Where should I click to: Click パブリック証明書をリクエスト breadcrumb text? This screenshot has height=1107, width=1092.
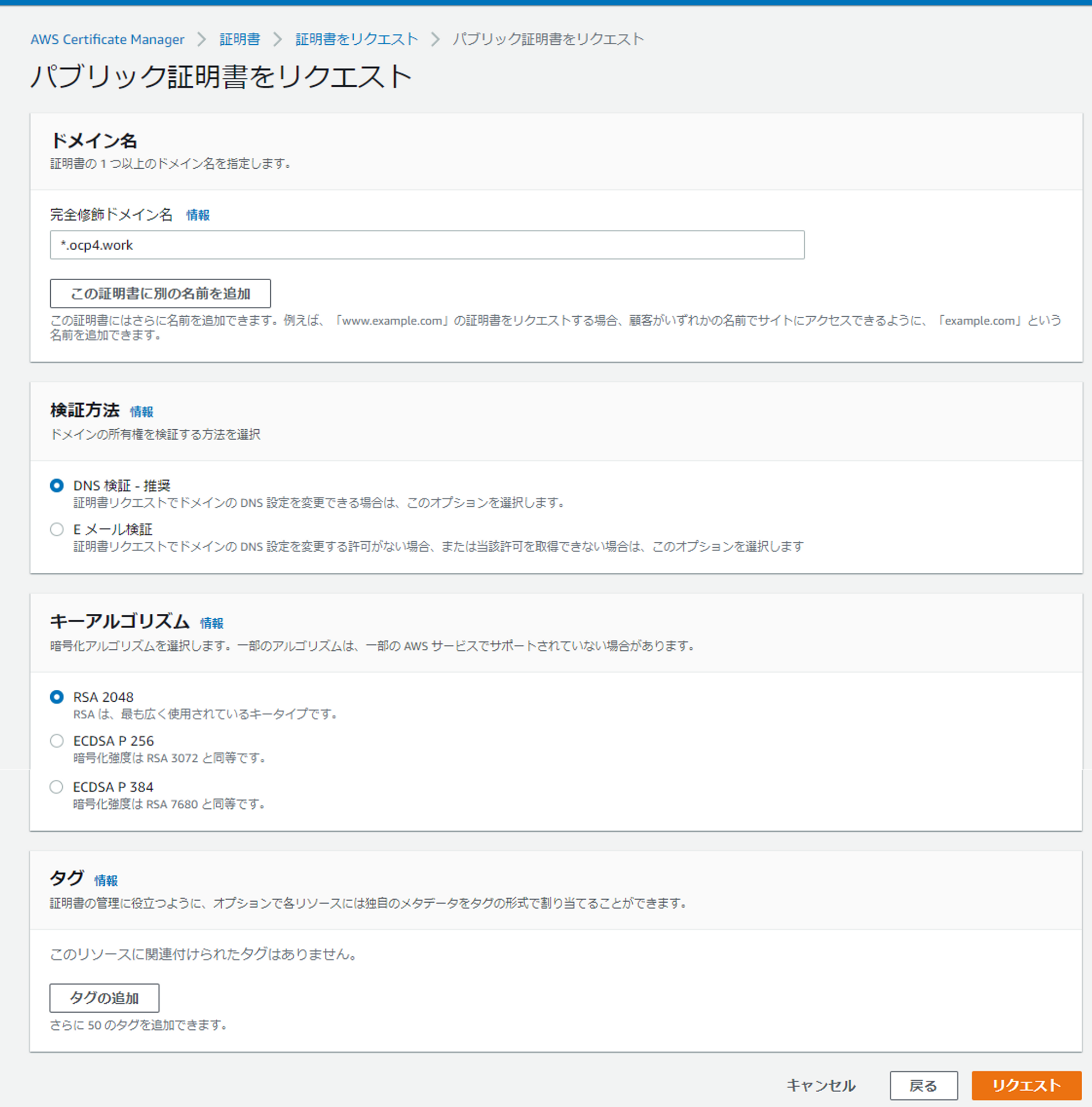point(548,39)
